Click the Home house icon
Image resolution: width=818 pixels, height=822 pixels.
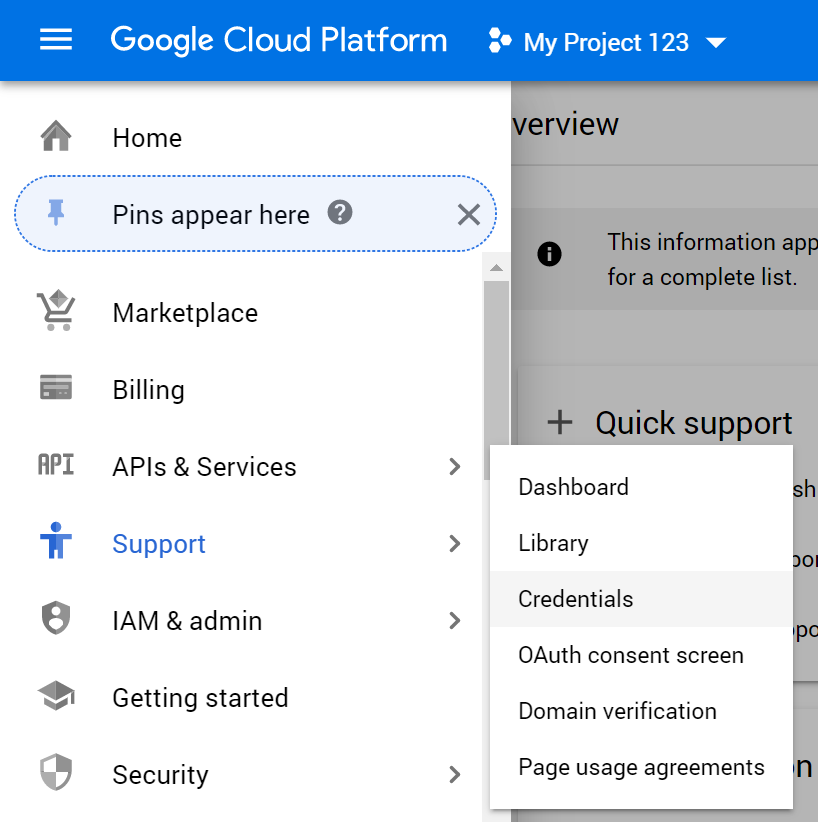[56, 136]
